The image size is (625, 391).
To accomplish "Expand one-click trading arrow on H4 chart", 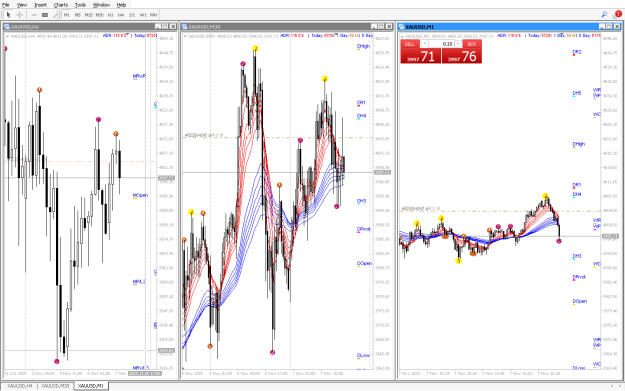I will pos(8,36).
